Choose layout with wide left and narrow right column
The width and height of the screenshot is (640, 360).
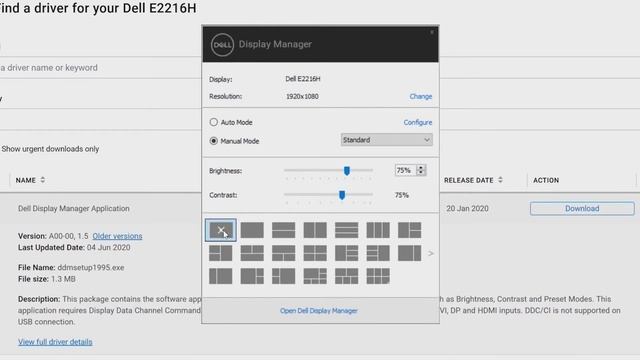click(x=409, y=253)
